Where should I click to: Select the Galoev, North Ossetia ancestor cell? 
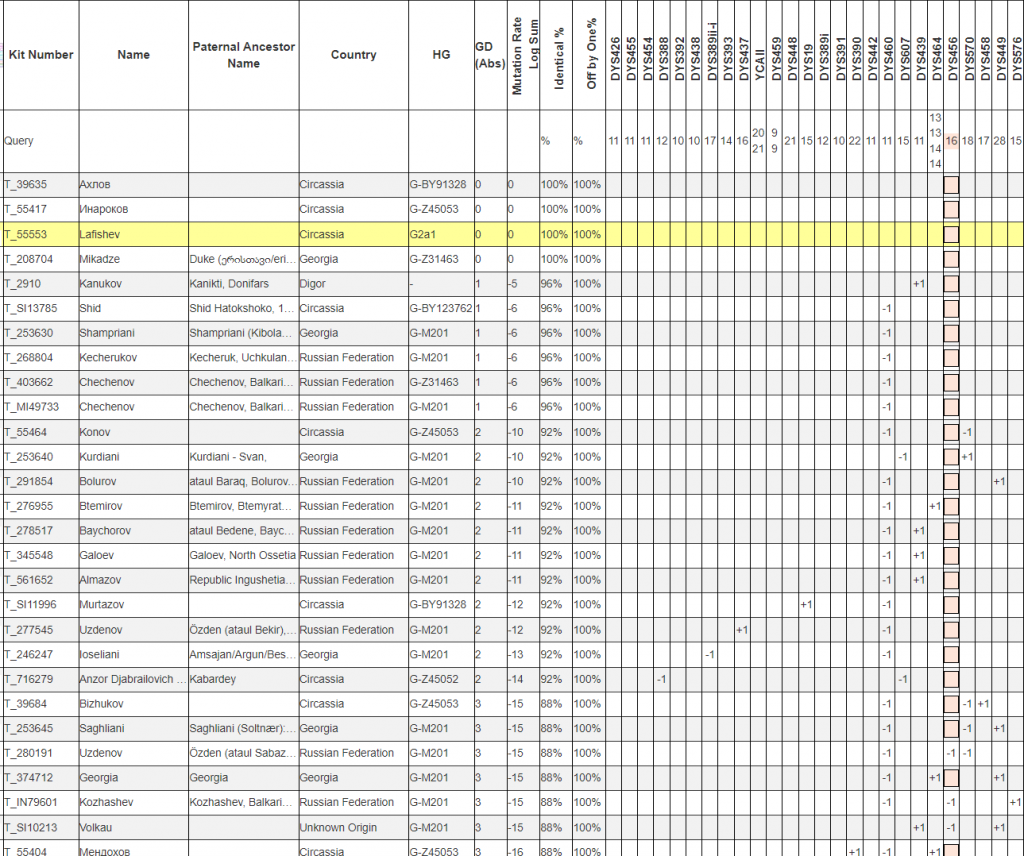click(x=242, y=556)
